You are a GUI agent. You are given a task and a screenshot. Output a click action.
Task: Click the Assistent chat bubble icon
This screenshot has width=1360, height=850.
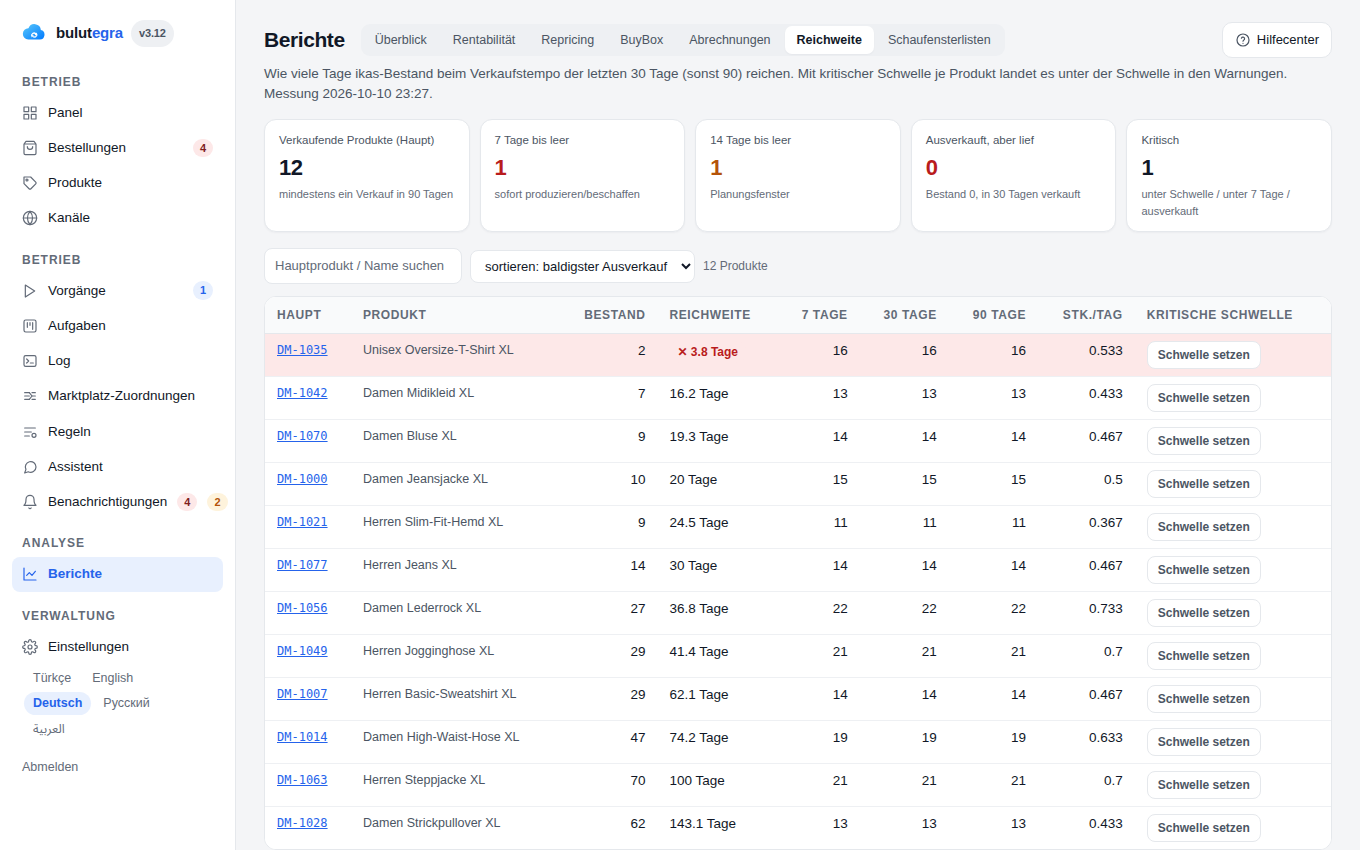[30, 467]
